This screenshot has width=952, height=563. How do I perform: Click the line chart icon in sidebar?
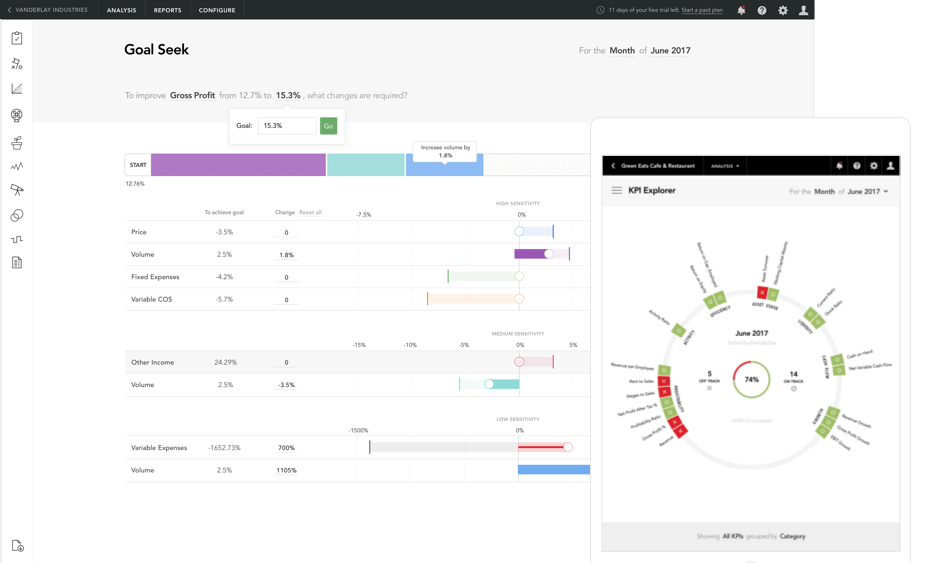click(x=17, y=89)
